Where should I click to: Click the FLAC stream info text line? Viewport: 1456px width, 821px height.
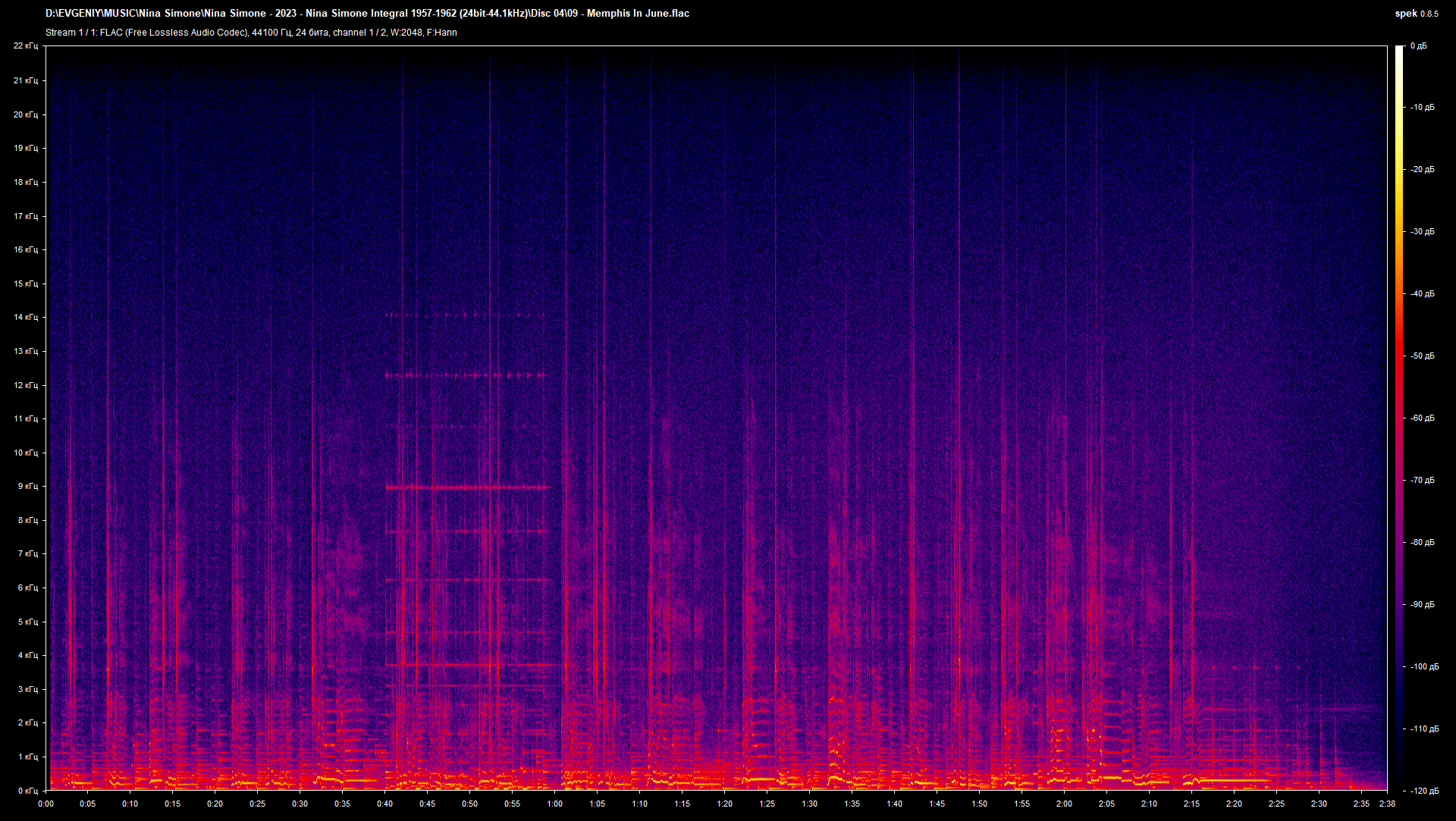[250, 33]
